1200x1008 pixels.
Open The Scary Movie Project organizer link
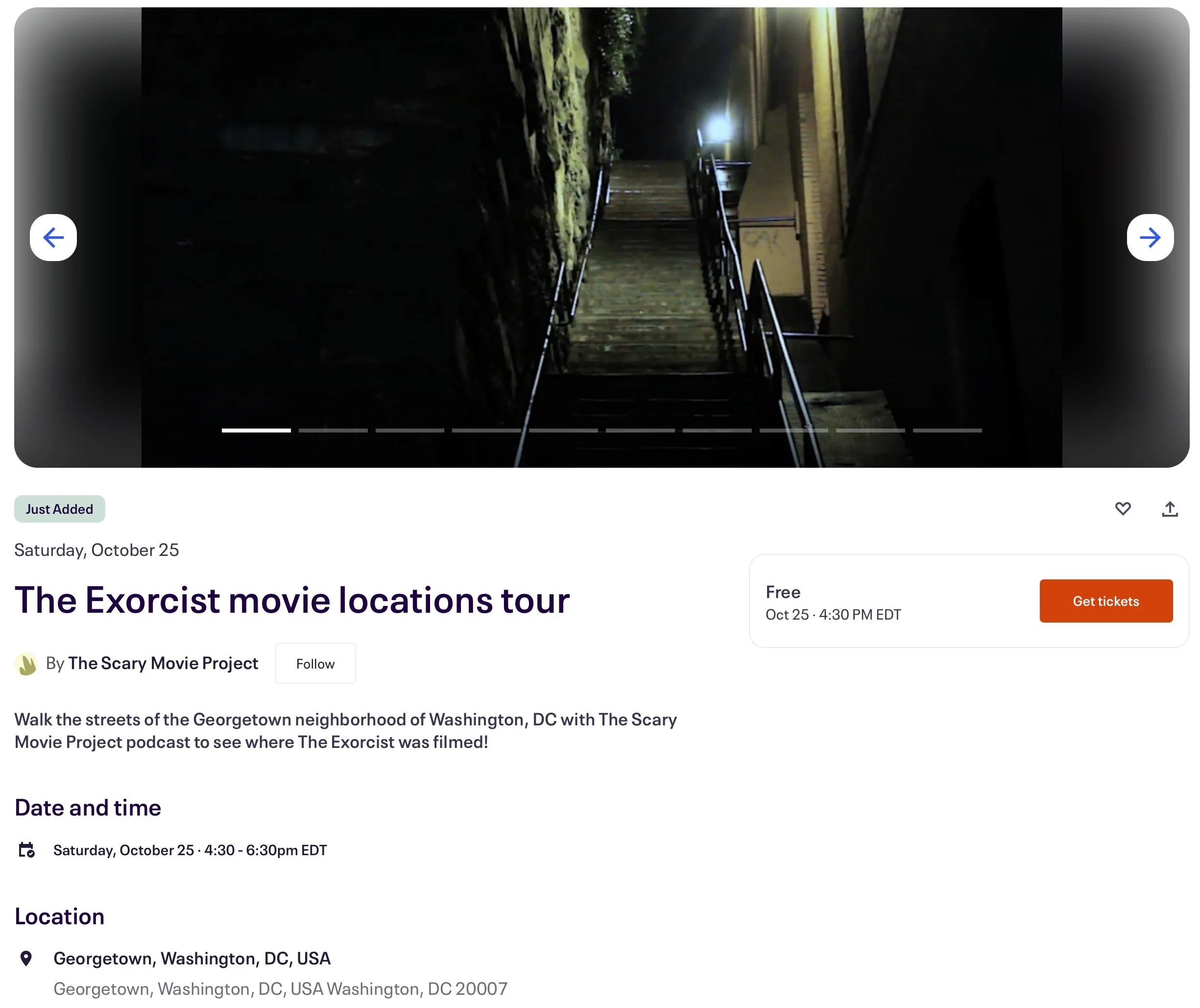click(163, 663)
